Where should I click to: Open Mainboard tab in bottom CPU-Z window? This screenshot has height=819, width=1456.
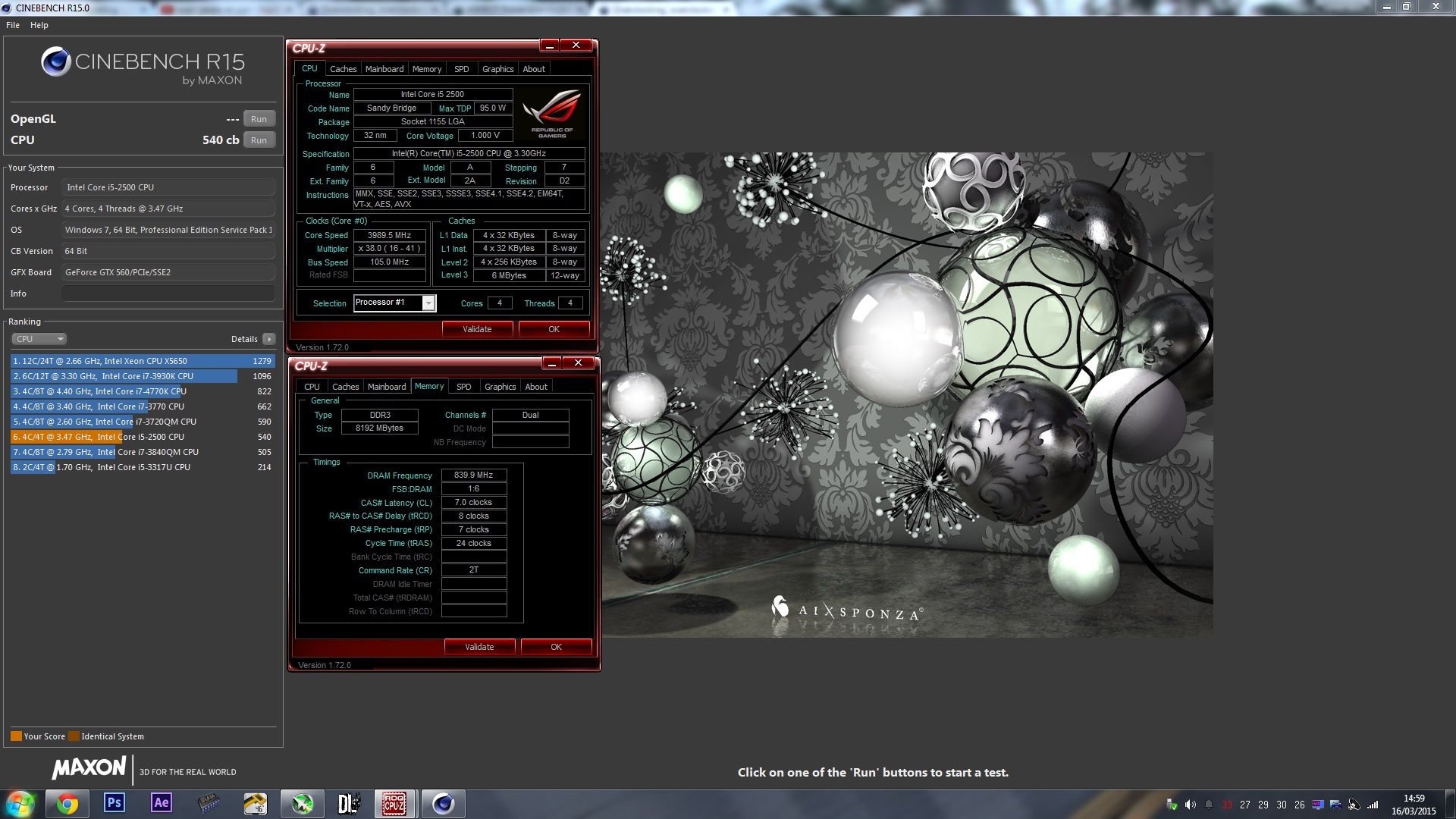tap(387, 387)
